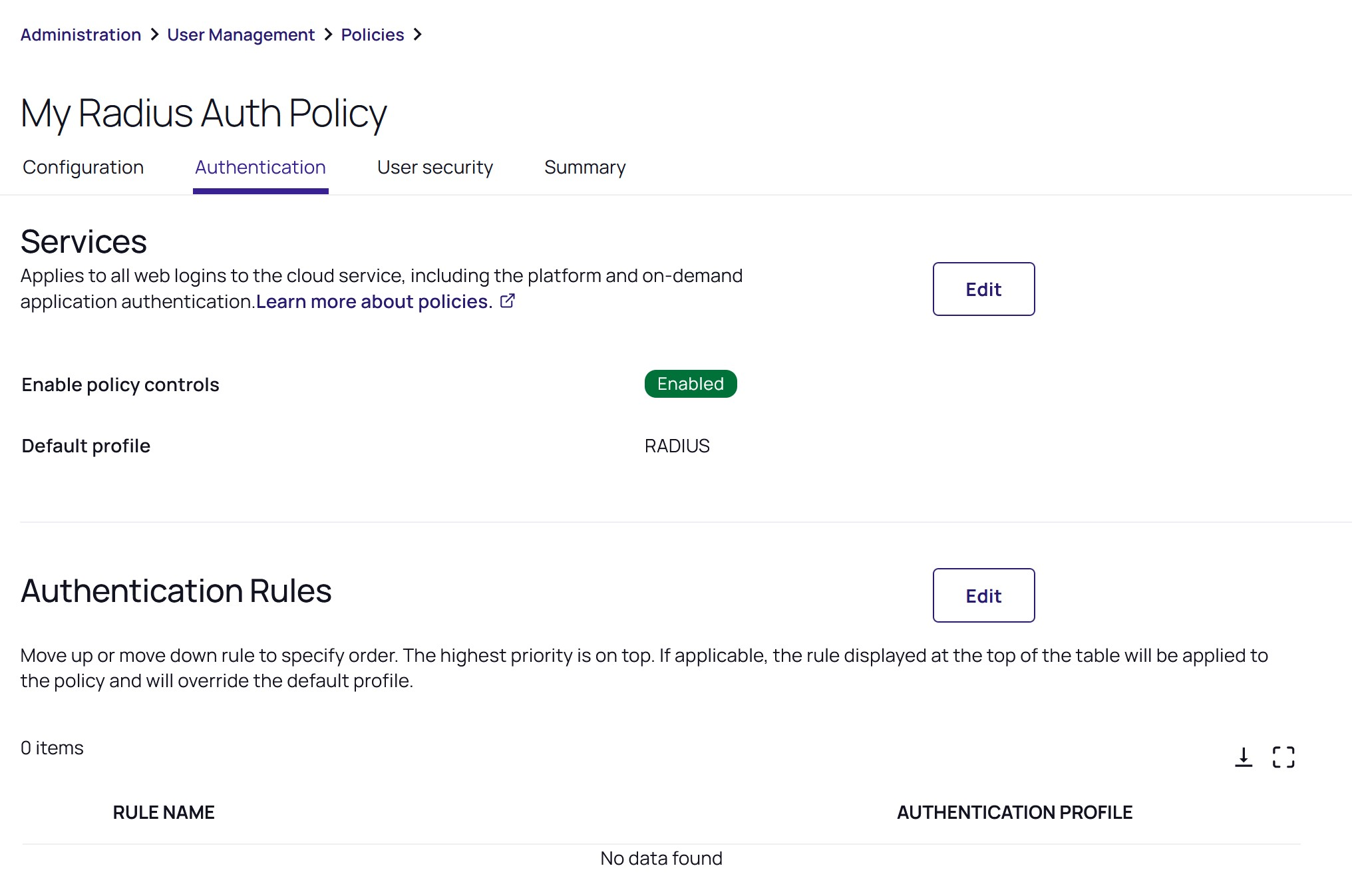Click the download table icon
This screenshot has height=896, width=1352.
tap(1243, 757)
